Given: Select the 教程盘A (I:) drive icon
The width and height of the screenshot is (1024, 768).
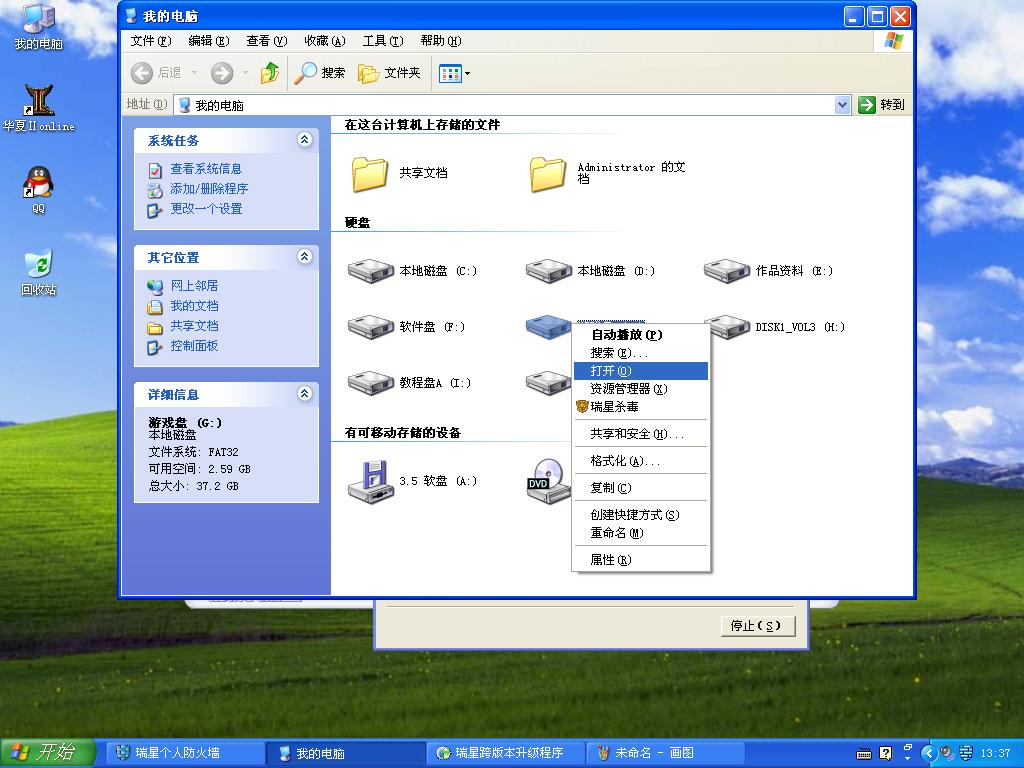Looking at the screenshot, I should coord(370,383).
